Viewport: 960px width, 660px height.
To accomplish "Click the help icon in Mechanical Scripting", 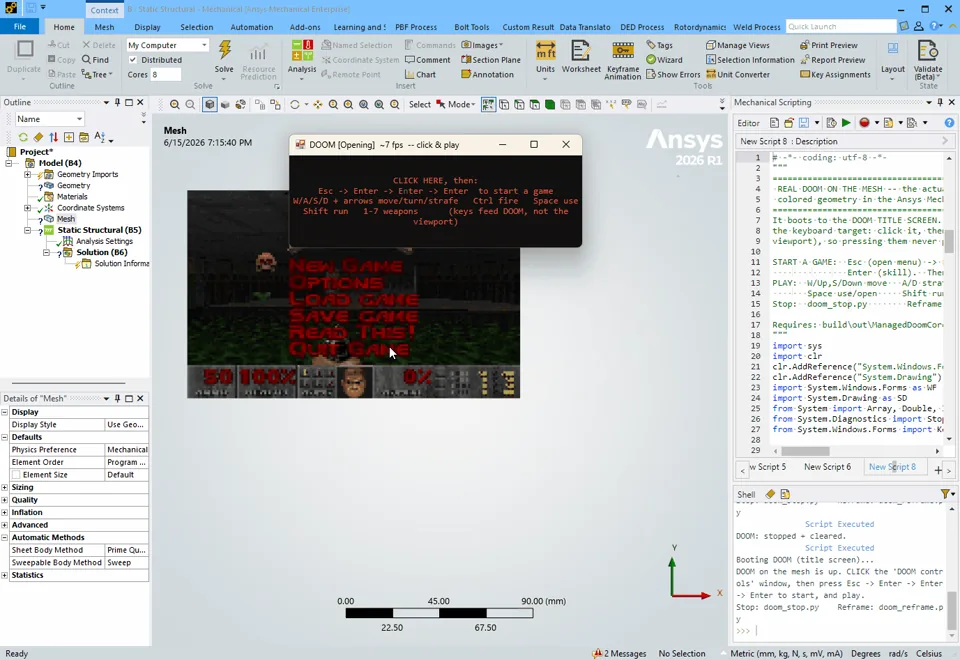I will [949, 123].
